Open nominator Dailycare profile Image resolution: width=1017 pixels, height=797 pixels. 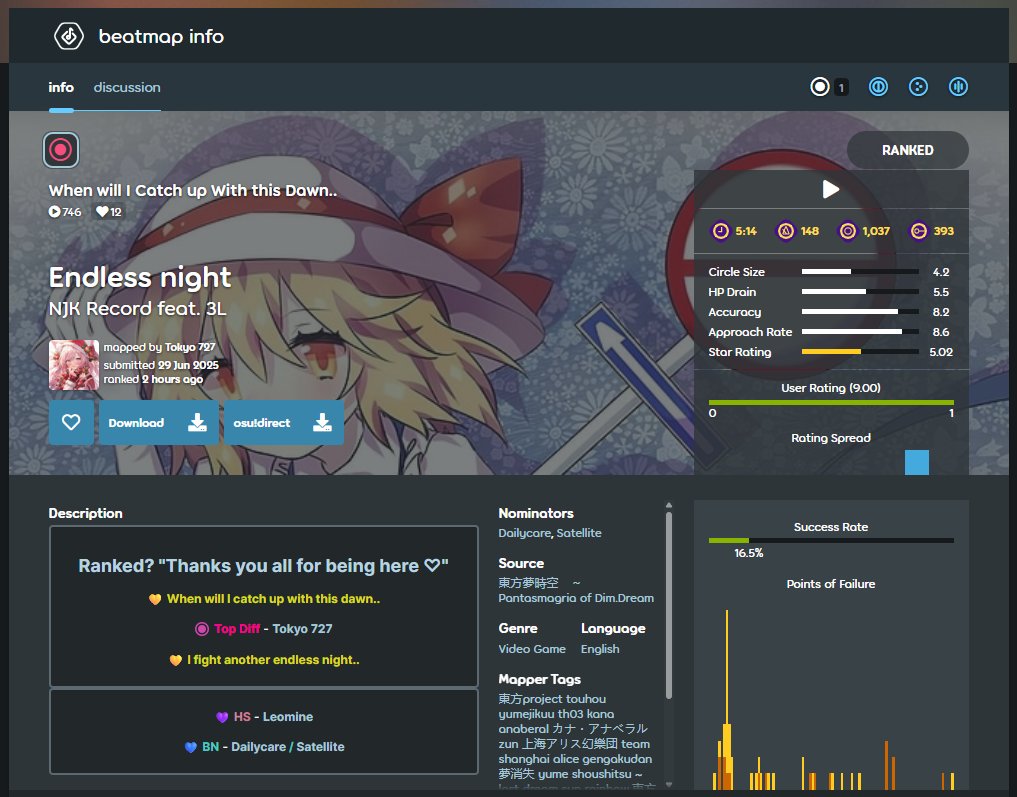[524, 533]
